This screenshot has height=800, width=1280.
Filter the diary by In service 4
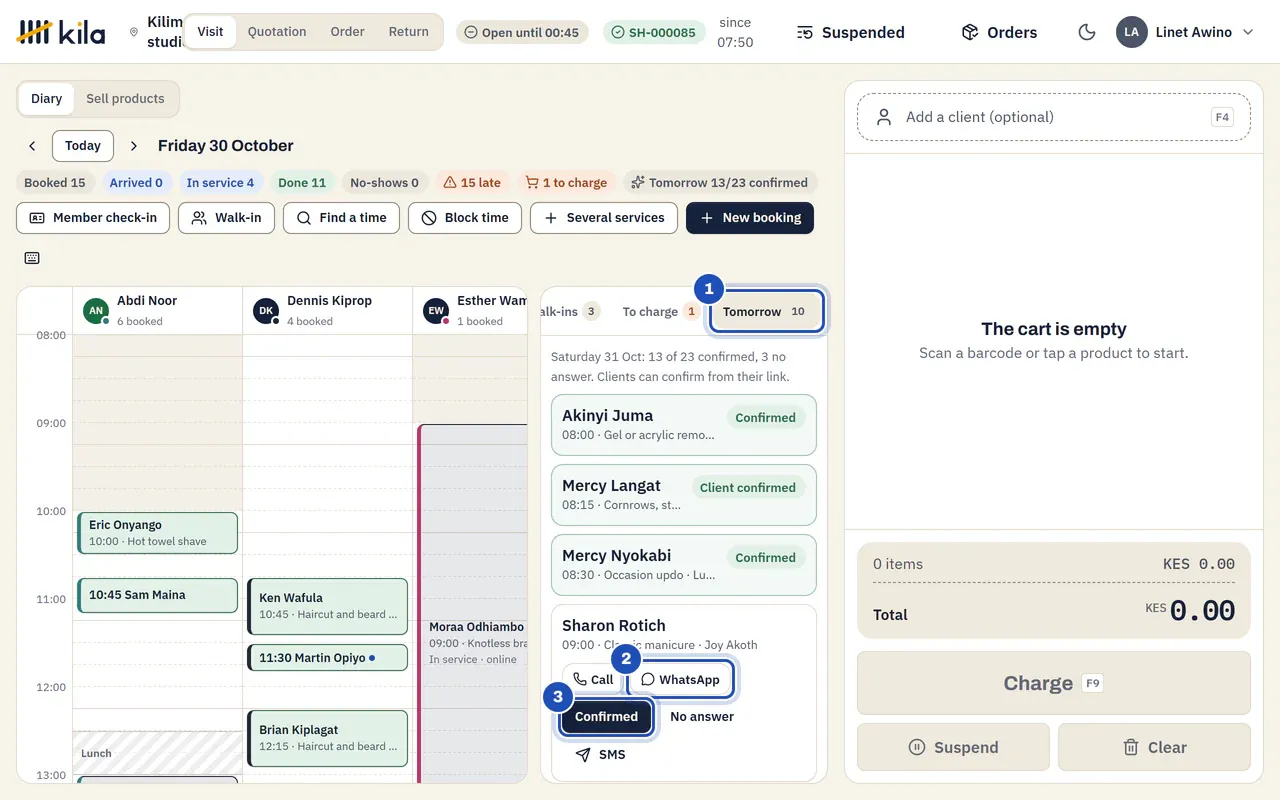[x=220, y=183]
